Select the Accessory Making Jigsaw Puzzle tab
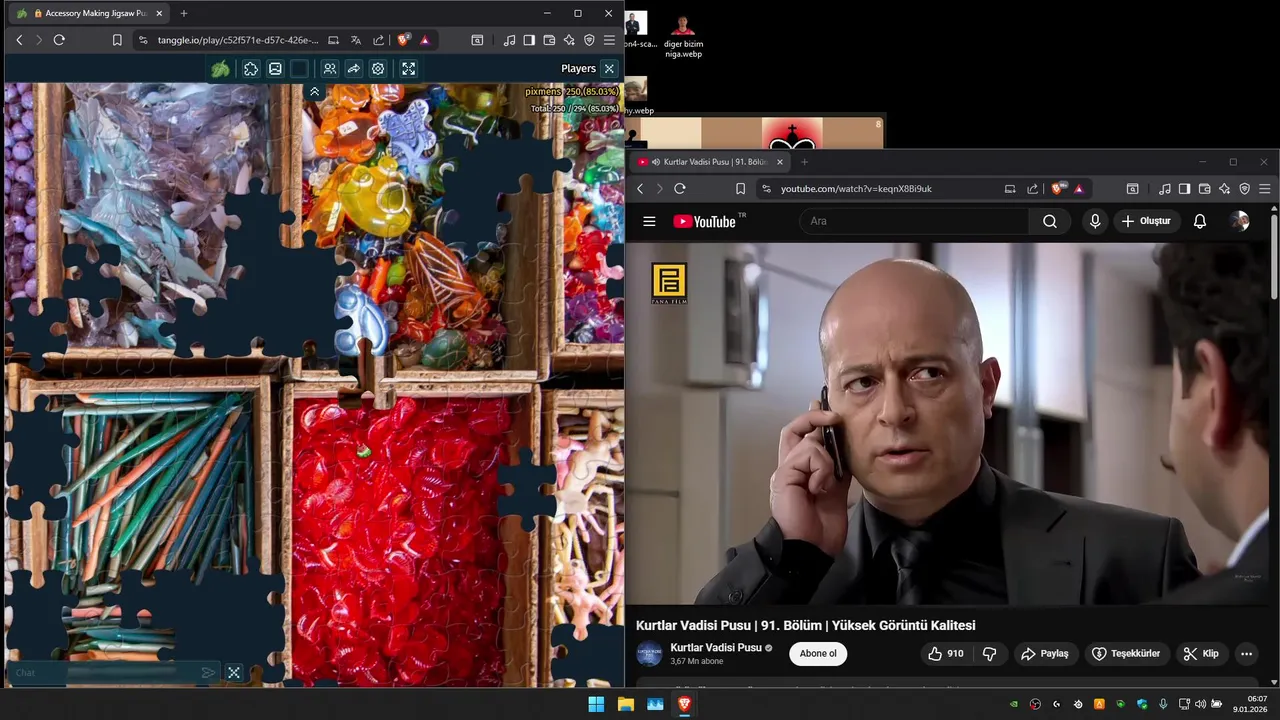Screen dimensions: 1280x720 point(88,13)
